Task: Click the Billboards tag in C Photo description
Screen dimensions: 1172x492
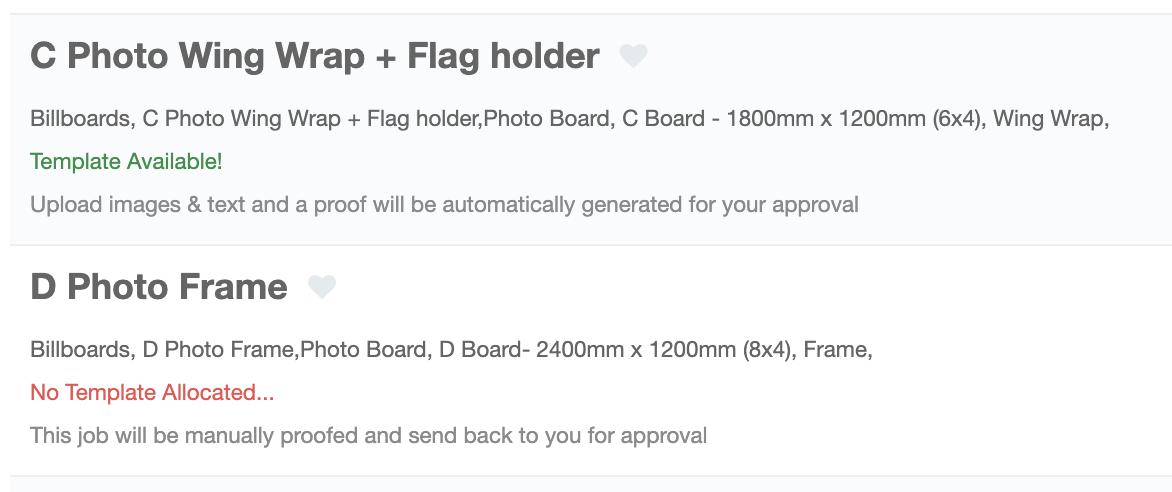Action: pos(83,119)
